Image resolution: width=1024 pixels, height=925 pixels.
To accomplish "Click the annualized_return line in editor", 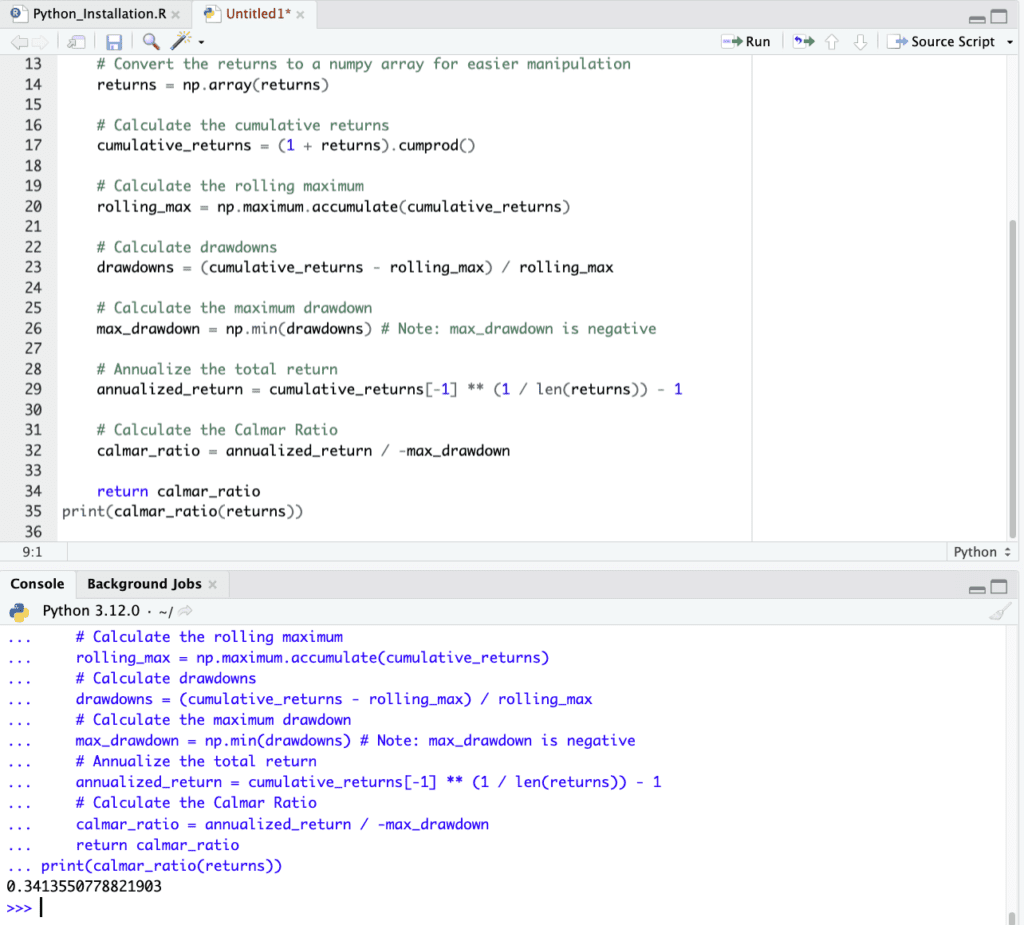I will [x=389, y=390].
